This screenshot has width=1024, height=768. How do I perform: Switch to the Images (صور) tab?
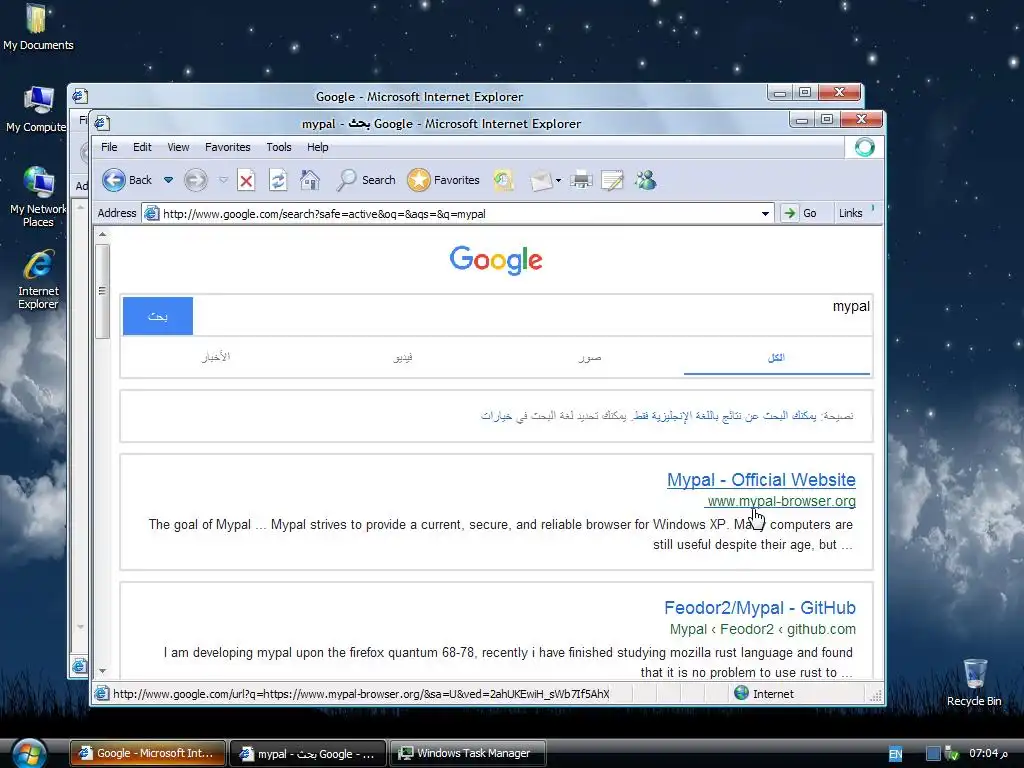590,358
